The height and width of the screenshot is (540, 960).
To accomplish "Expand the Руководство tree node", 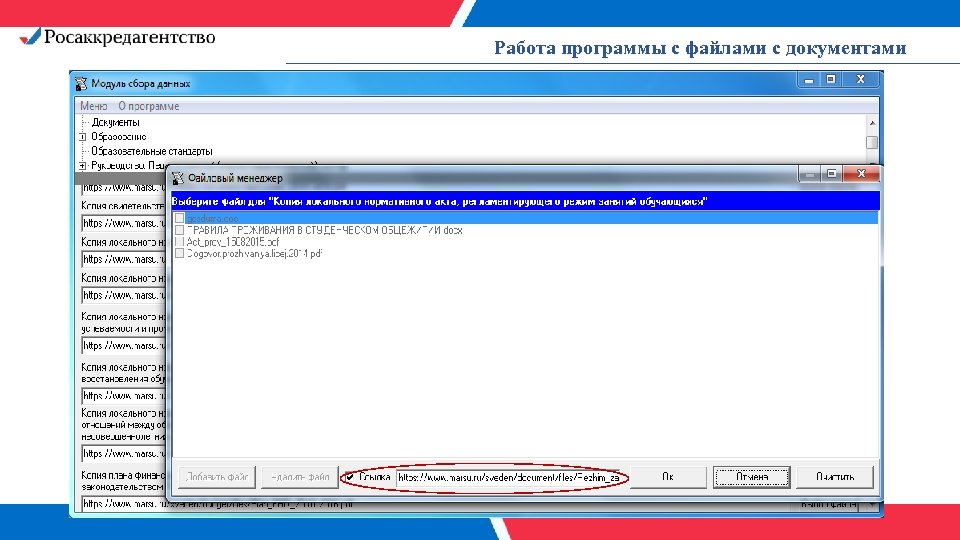I will tap(83, 165).
